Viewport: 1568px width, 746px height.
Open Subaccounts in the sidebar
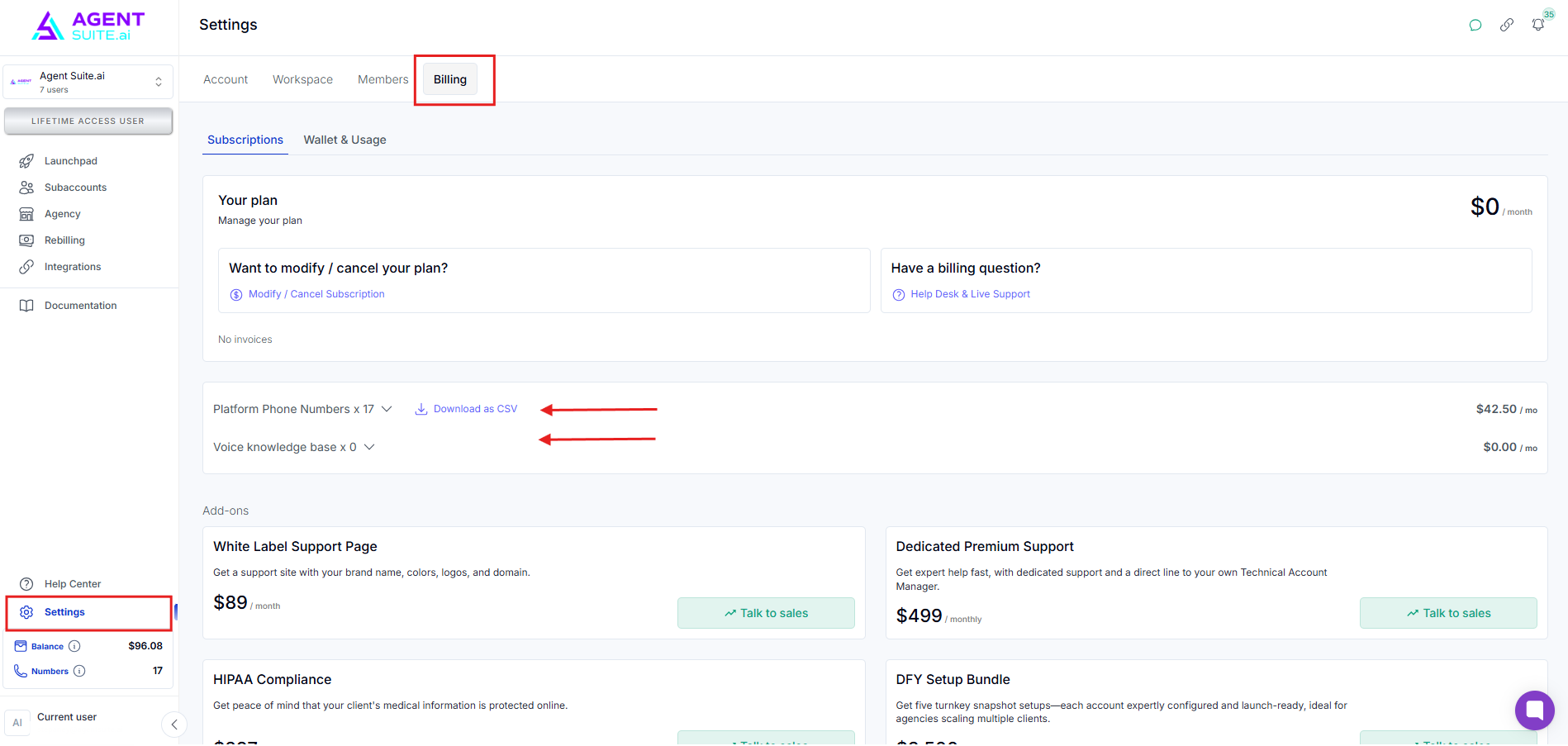point(75,188)
